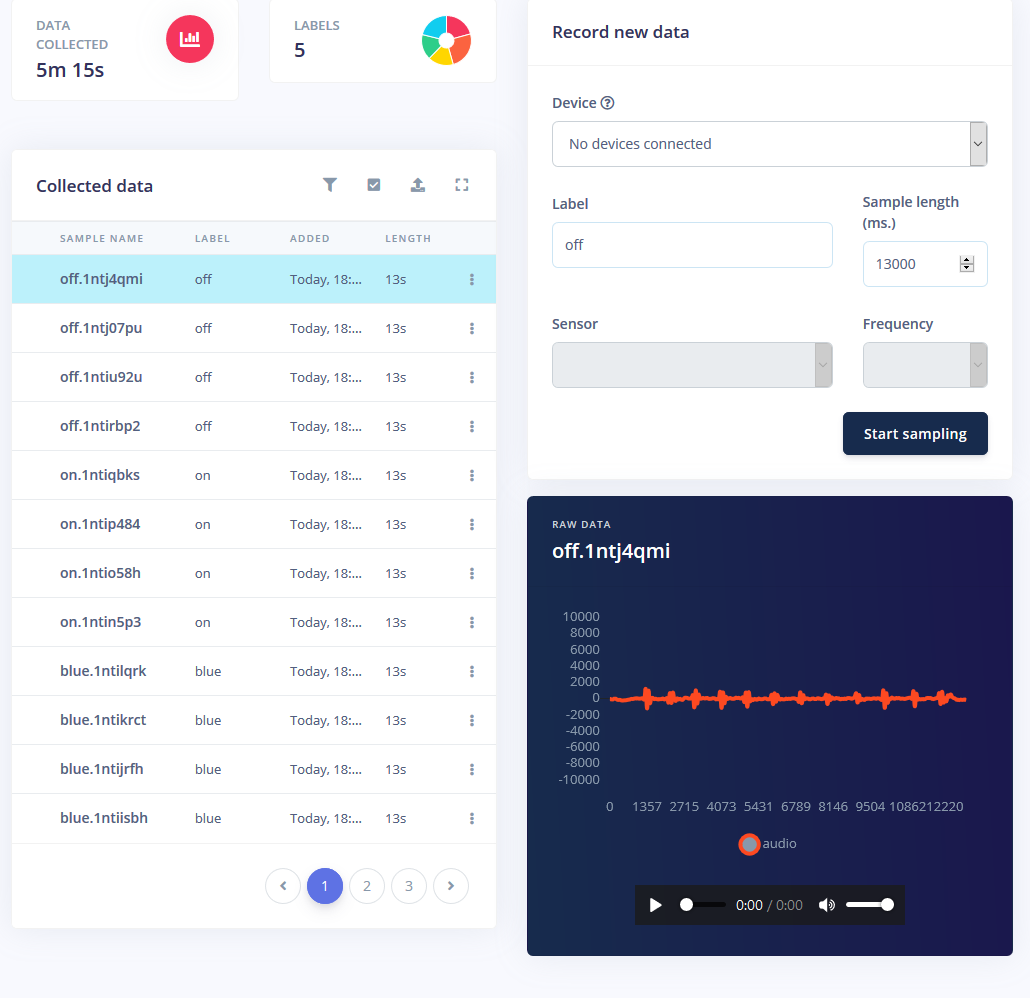Go to page 2 of collected data

coord(366,886)
